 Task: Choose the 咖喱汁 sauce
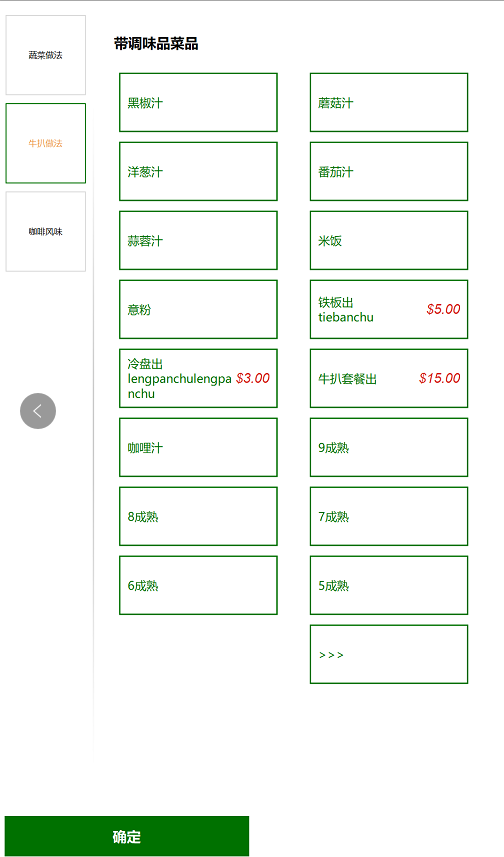coord(198,447)
